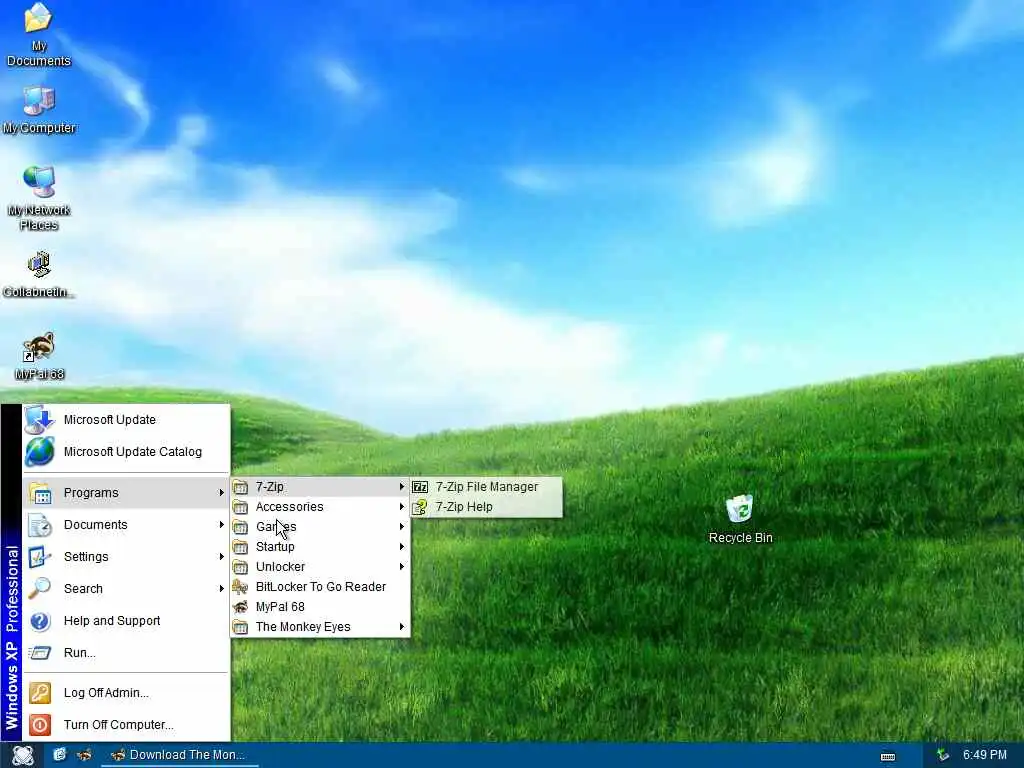Screen dimensions: 1024x768
Task: Click the Start button on the taskbar
Action: click(x=23, y=755)
